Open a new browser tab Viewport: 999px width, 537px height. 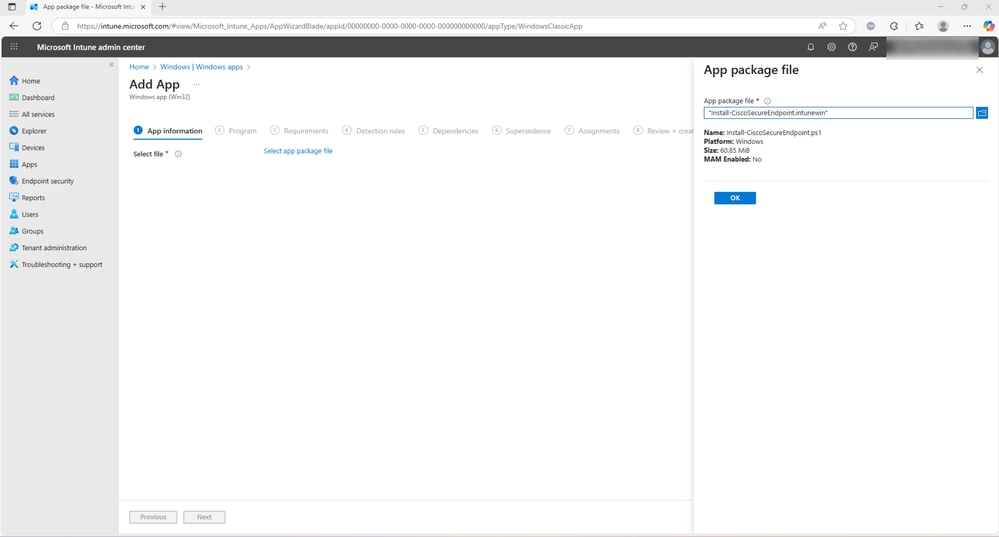pyautogui.click(x=162, y=7)
